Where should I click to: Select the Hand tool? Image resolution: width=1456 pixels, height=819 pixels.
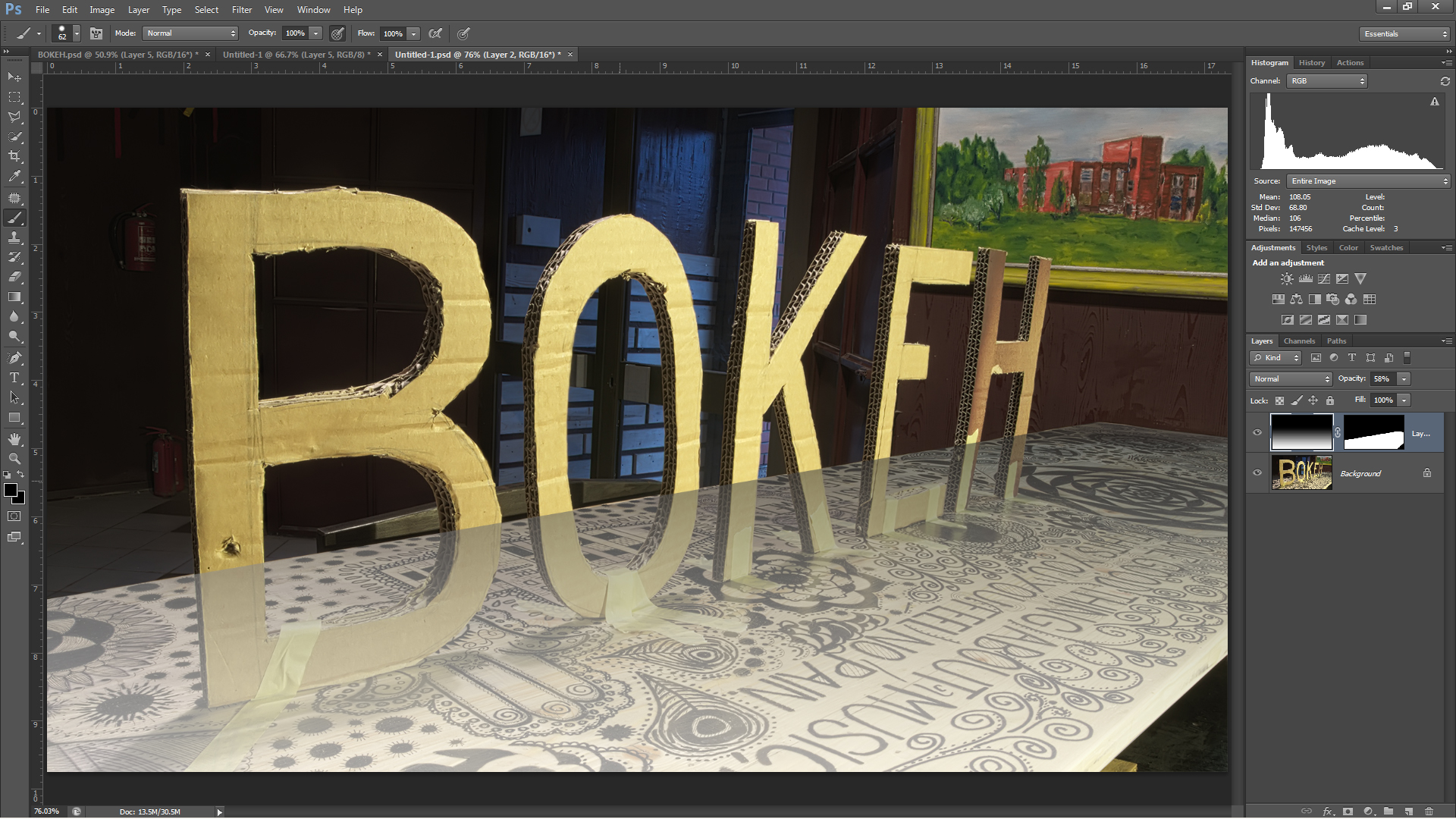pos(14,439)
